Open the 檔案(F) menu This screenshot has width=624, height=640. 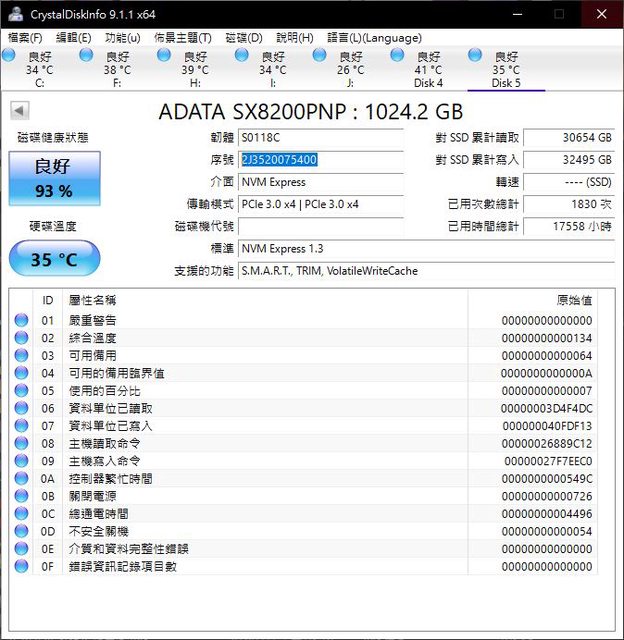25,38
